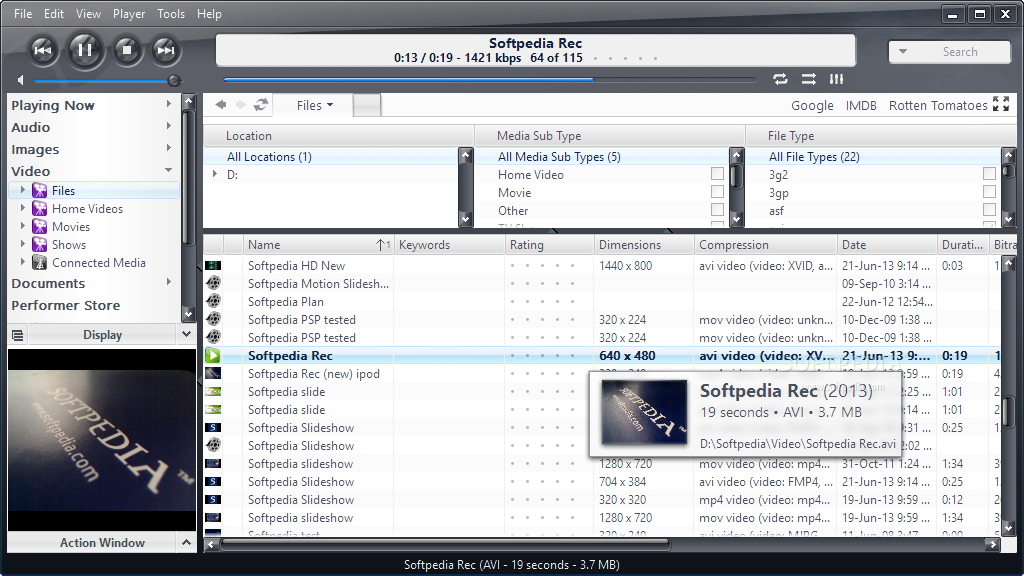This screenshot has height=576, width=1024.
Task: Adjust the volume slider
Action: 107,81
